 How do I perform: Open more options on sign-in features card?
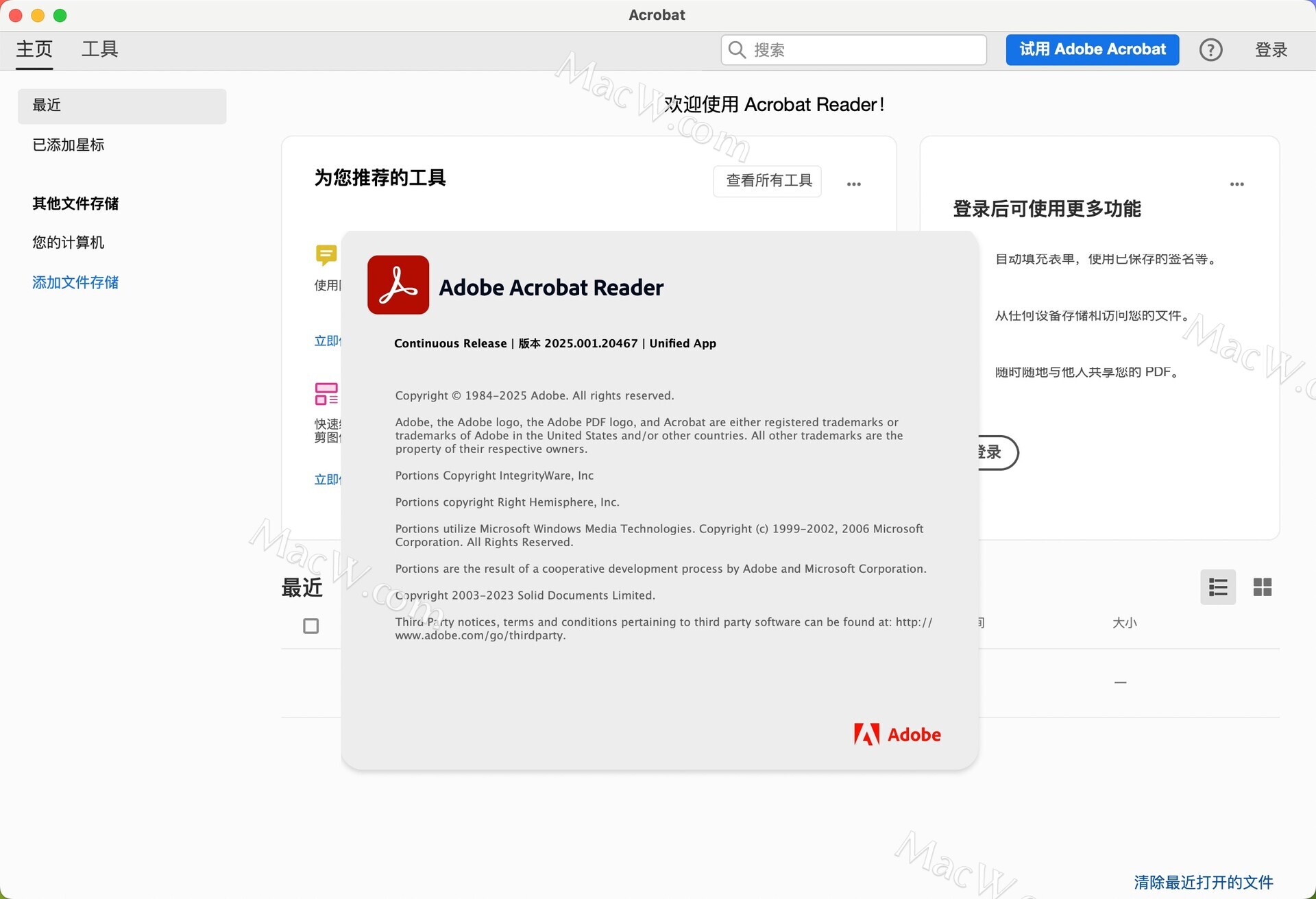[1236, 184]
